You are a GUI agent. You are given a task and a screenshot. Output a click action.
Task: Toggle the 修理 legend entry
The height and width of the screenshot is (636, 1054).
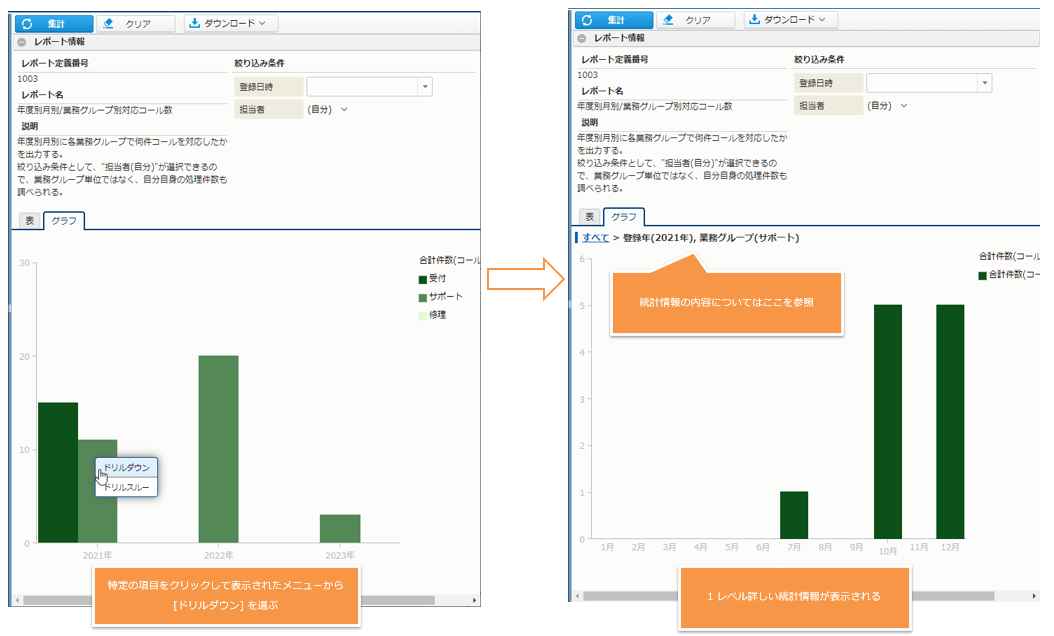(x=437, y=315)
